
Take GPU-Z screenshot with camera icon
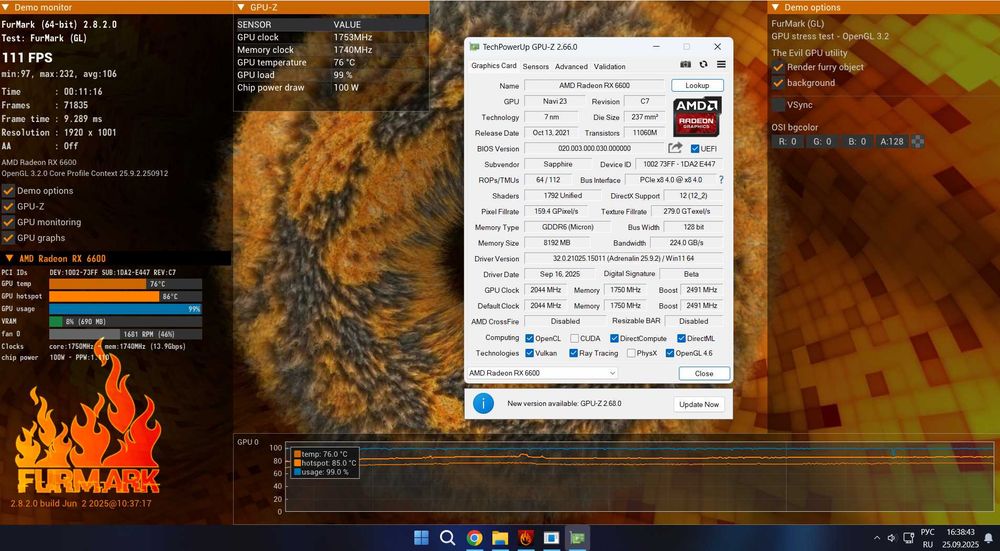686,64
